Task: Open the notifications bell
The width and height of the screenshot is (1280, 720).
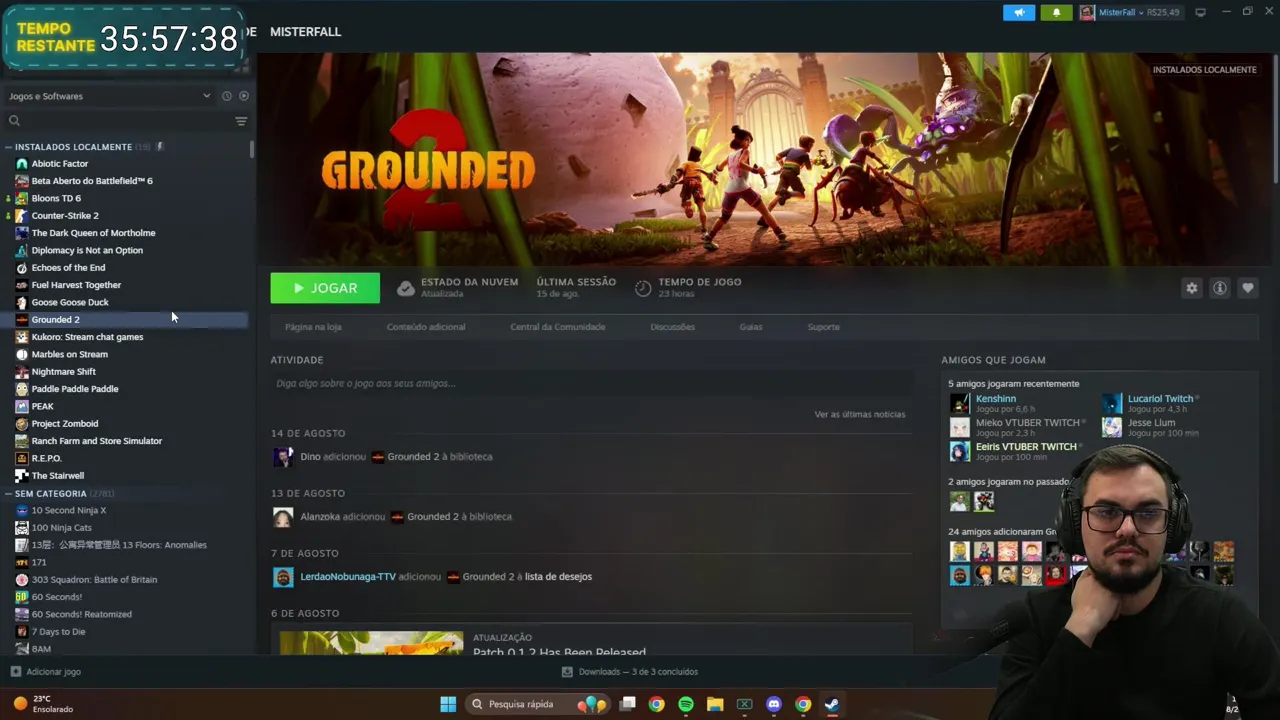Action: [1056, 12]
